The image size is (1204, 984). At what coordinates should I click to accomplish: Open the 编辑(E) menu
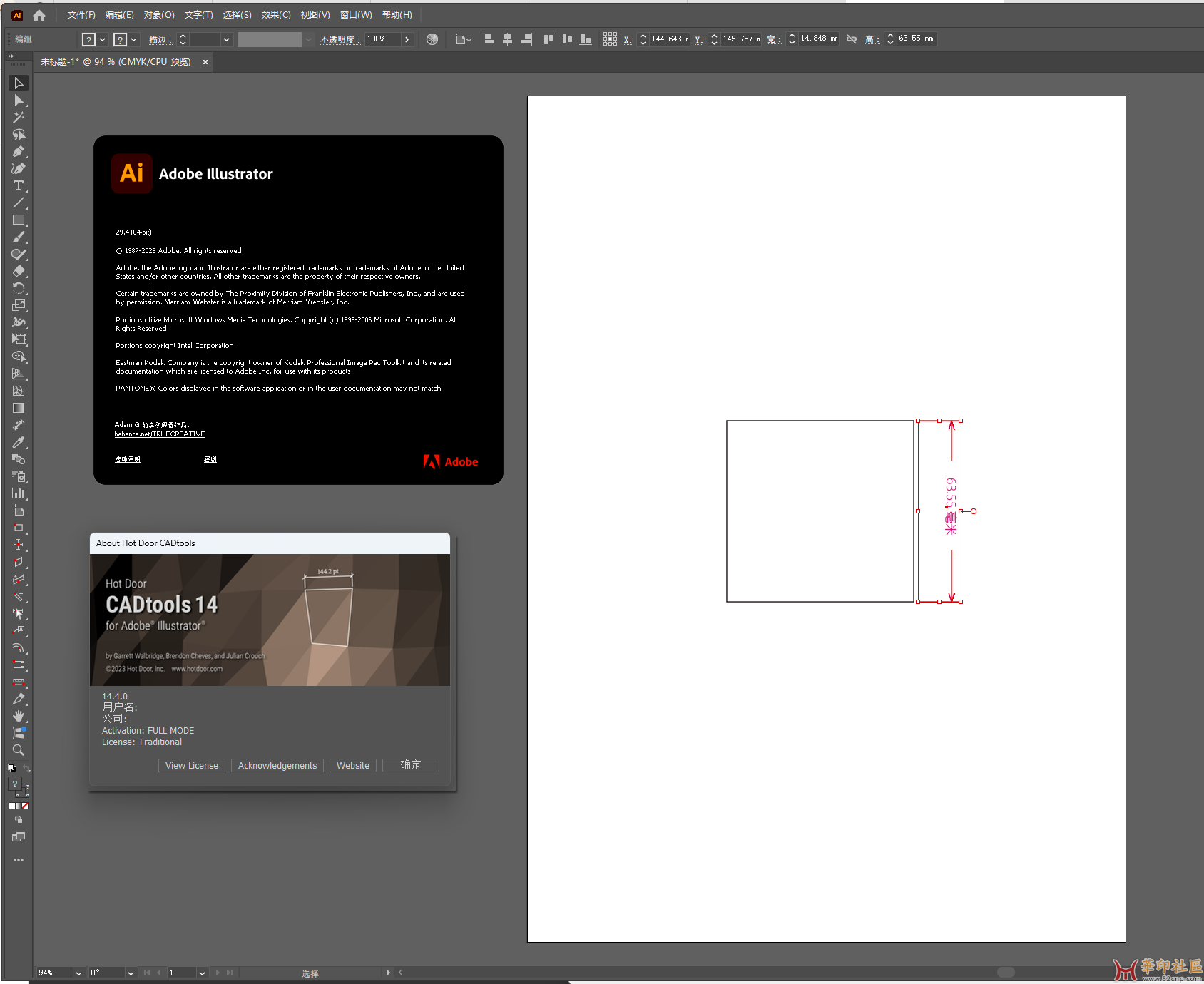(119, 15)
